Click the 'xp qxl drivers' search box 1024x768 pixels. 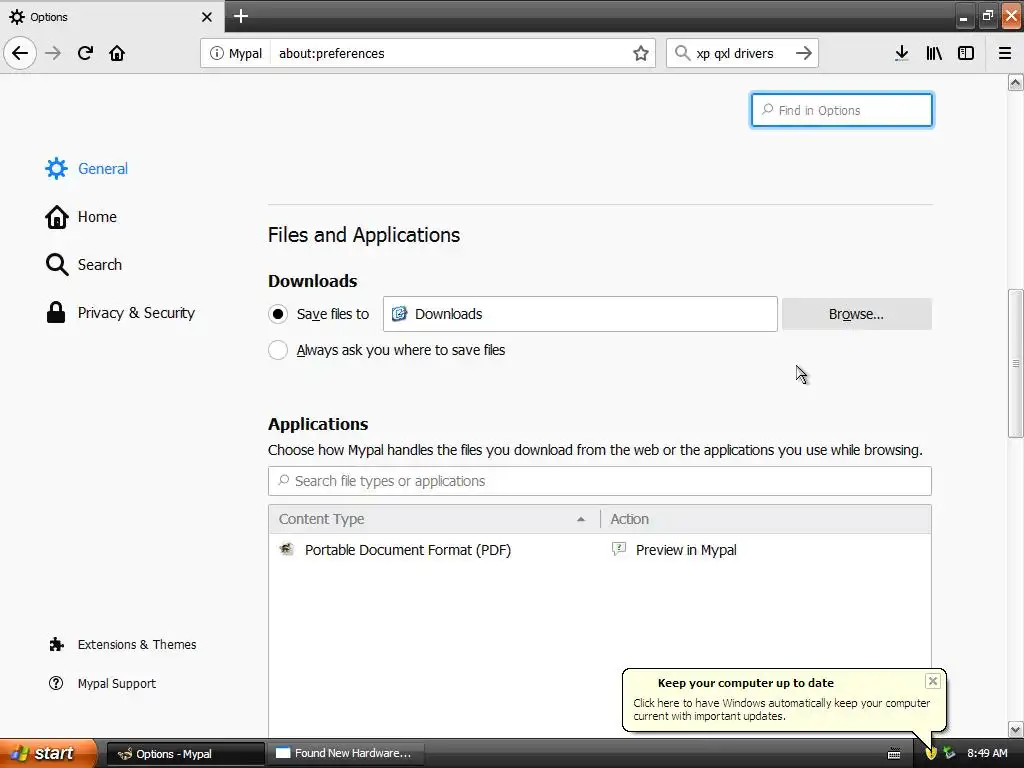coord(742,53)
